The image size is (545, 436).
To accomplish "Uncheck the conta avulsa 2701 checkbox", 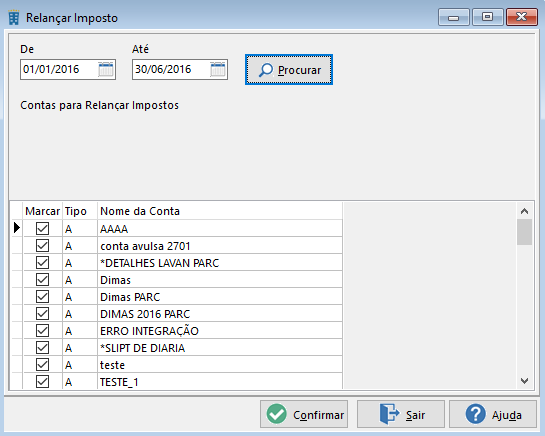I will click(42, 245).
